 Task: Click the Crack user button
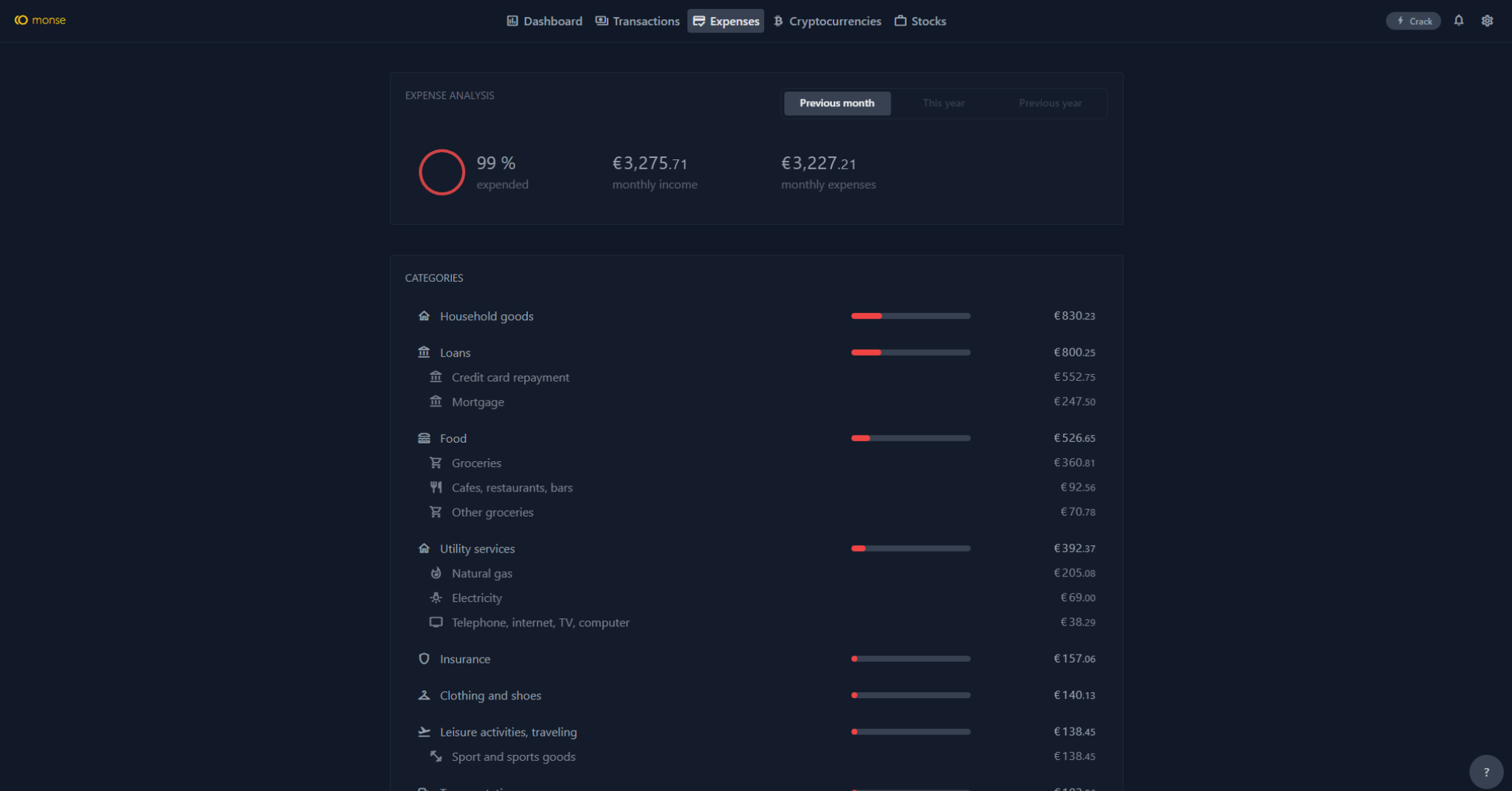click(1413, 21)
